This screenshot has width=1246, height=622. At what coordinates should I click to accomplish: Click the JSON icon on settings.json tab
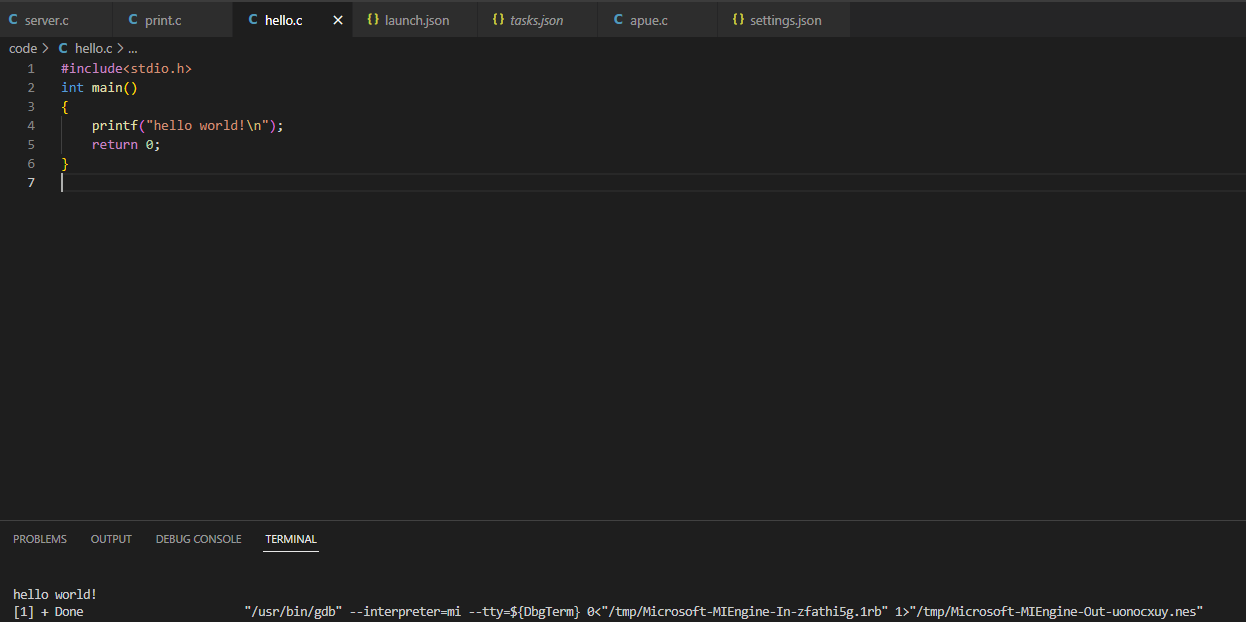tap(739, 19)
